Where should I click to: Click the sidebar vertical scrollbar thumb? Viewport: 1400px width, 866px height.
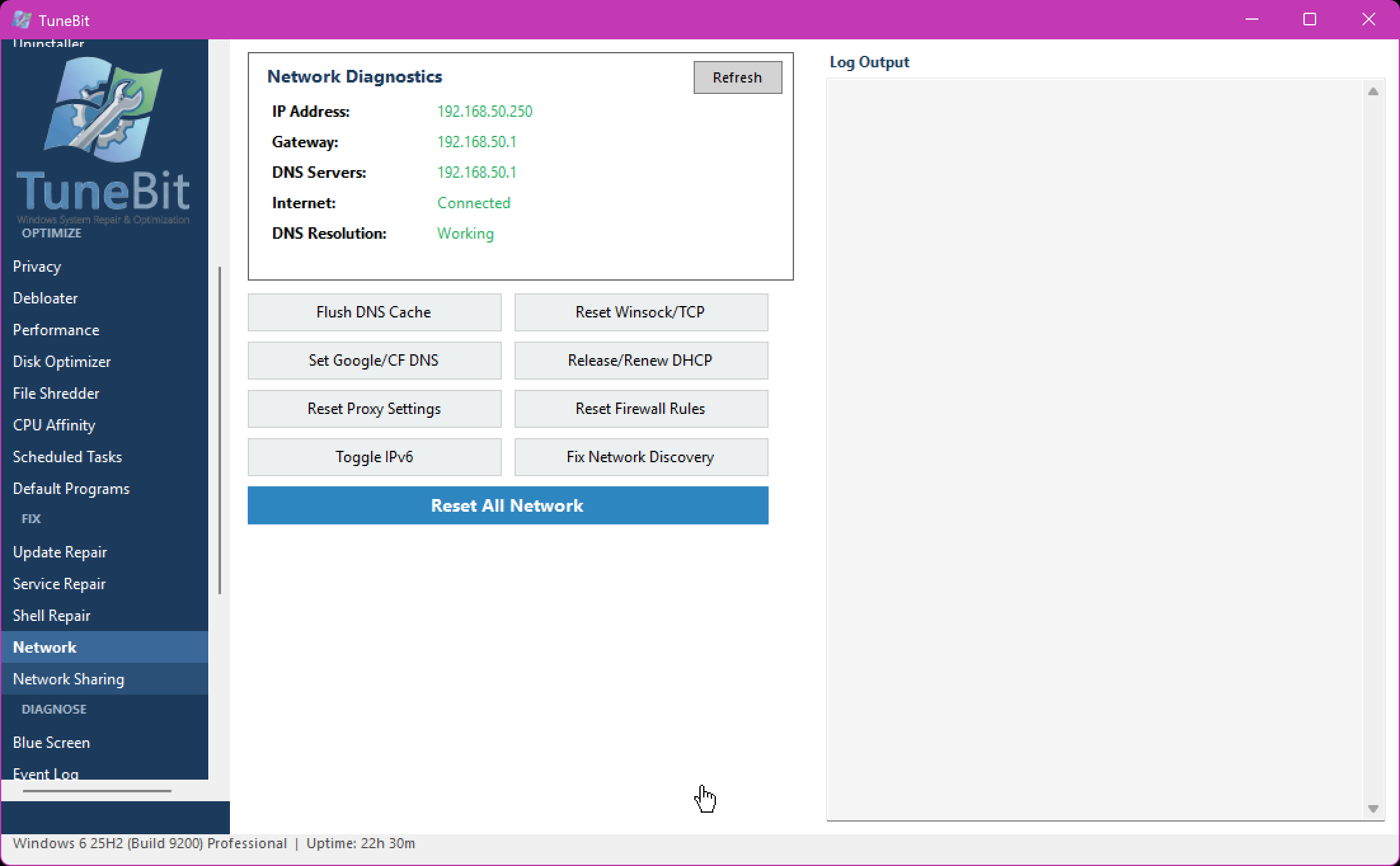click(x=220, y=430)
